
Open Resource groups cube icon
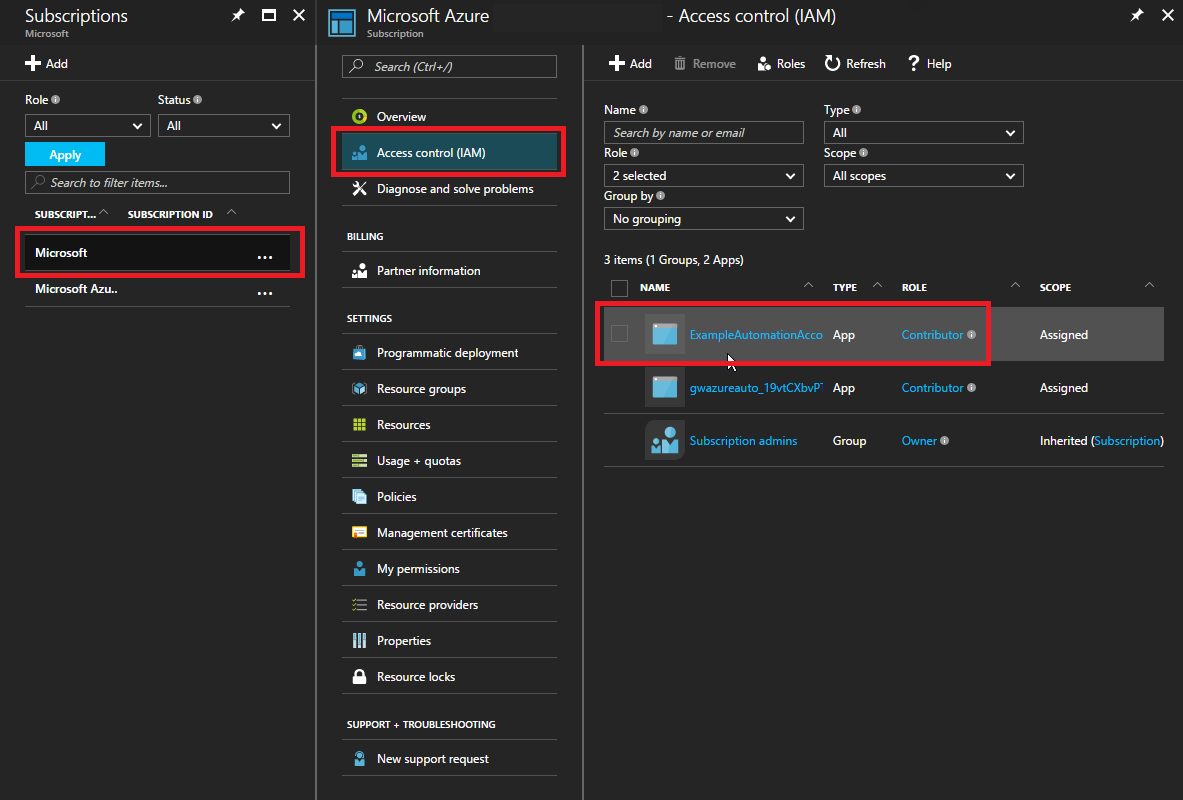click(x=359, y=389)
